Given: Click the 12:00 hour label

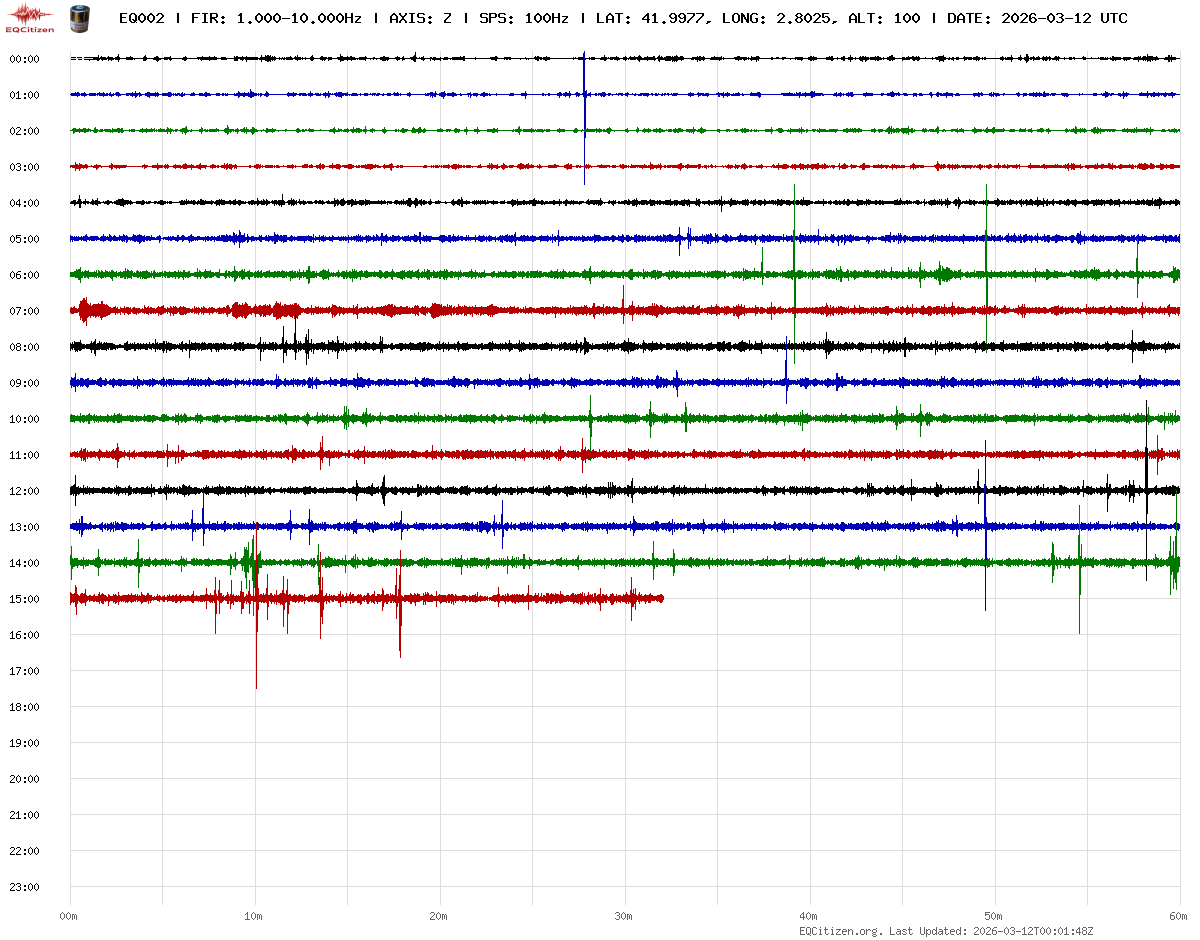Looking at the screenshot, I should 24,491.
